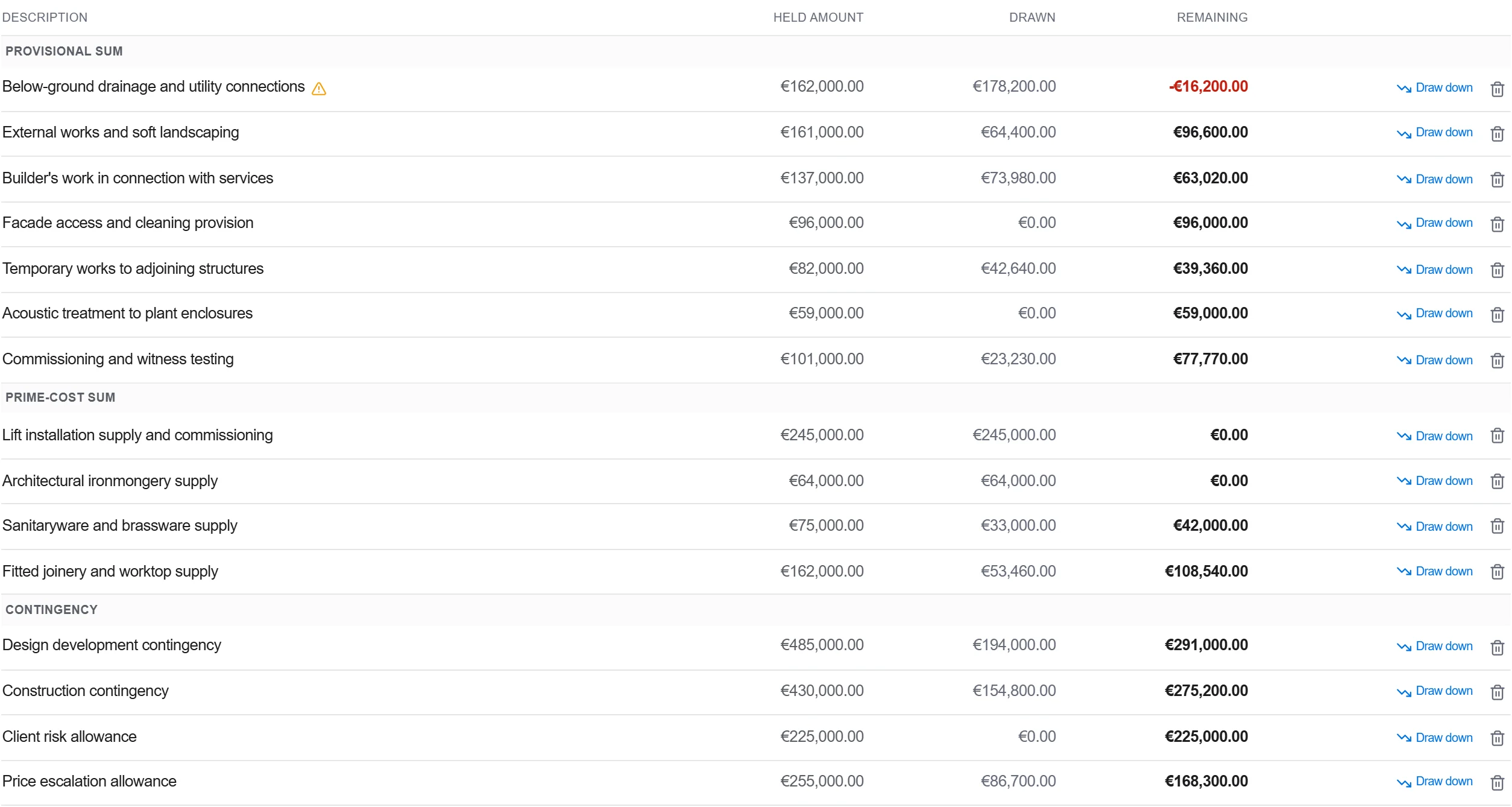Viewport: 1512px width, 807px height.
Task: Trash the Commissioning and witness testing entry
Action: tap(1497, 361)
